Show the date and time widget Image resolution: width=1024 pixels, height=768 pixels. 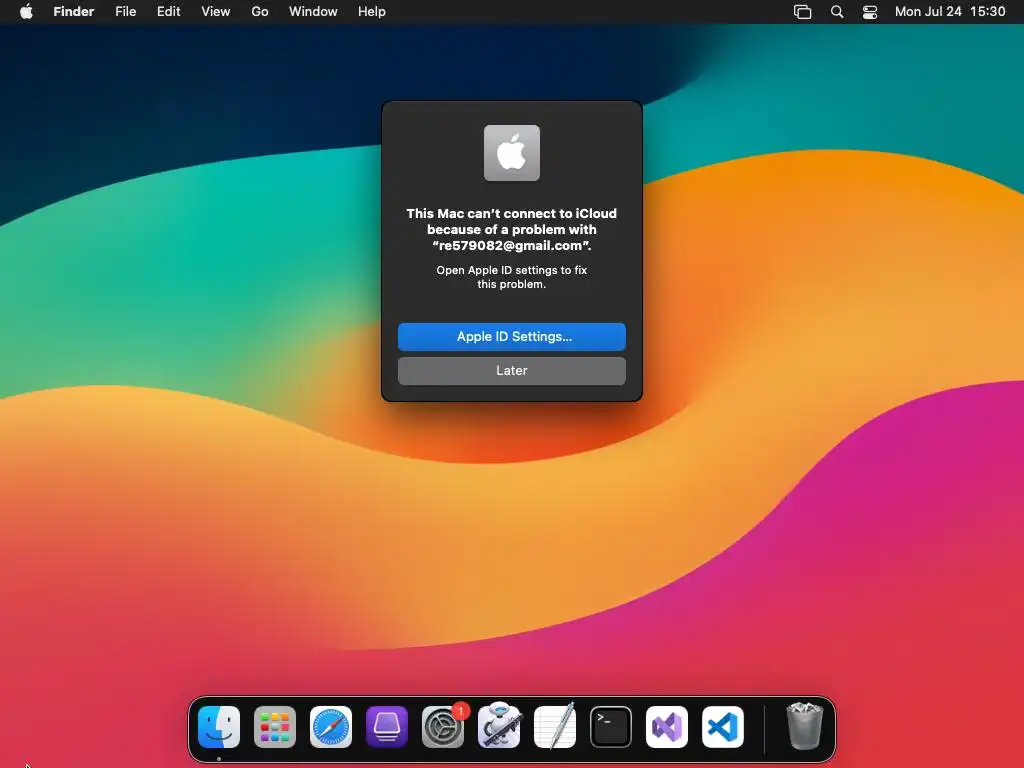(x=950, y=12)
